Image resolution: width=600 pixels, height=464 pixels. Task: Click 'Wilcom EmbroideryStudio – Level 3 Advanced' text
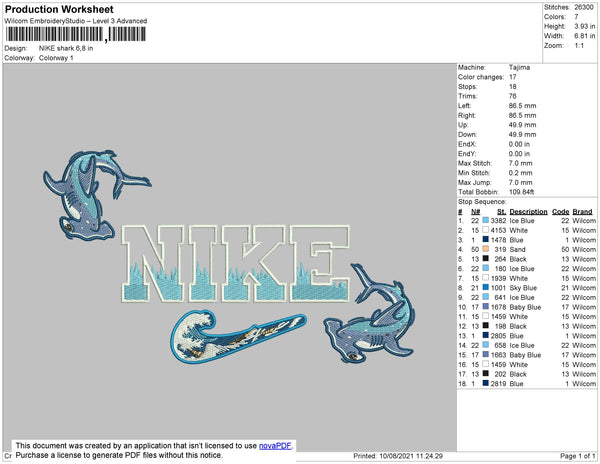click(76, 21)
